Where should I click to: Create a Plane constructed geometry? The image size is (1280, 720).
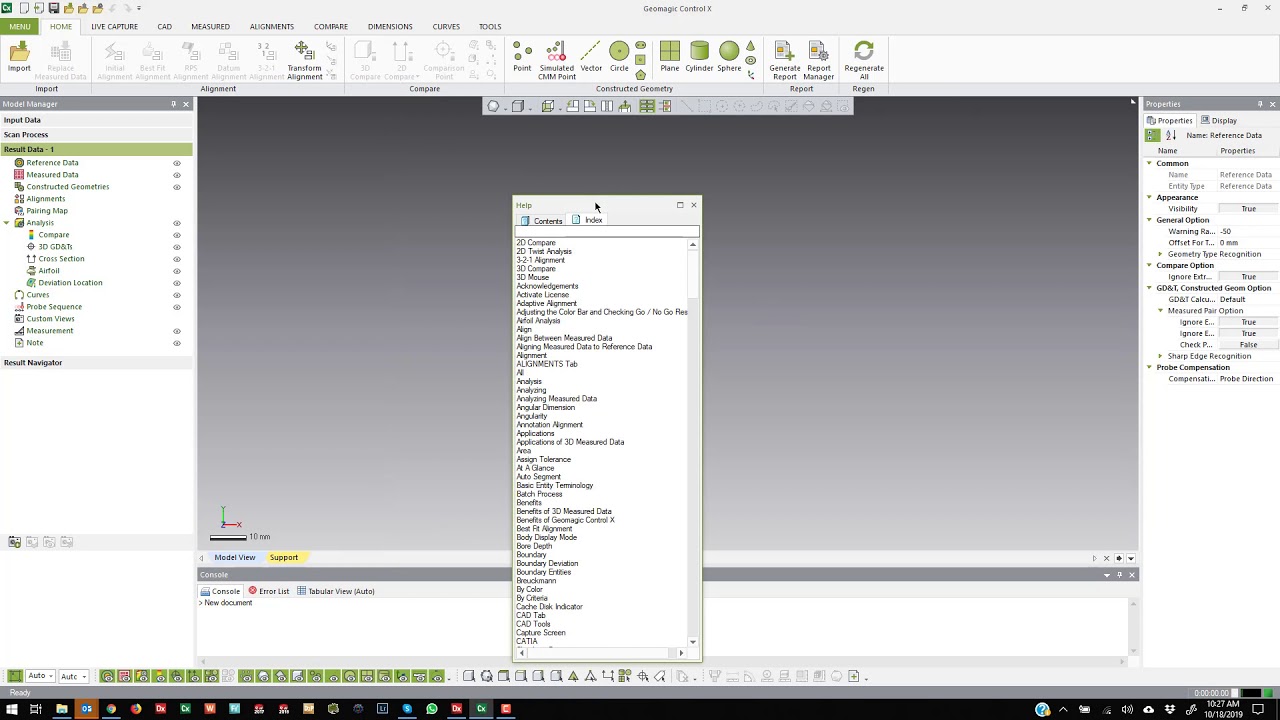[670, 58]
